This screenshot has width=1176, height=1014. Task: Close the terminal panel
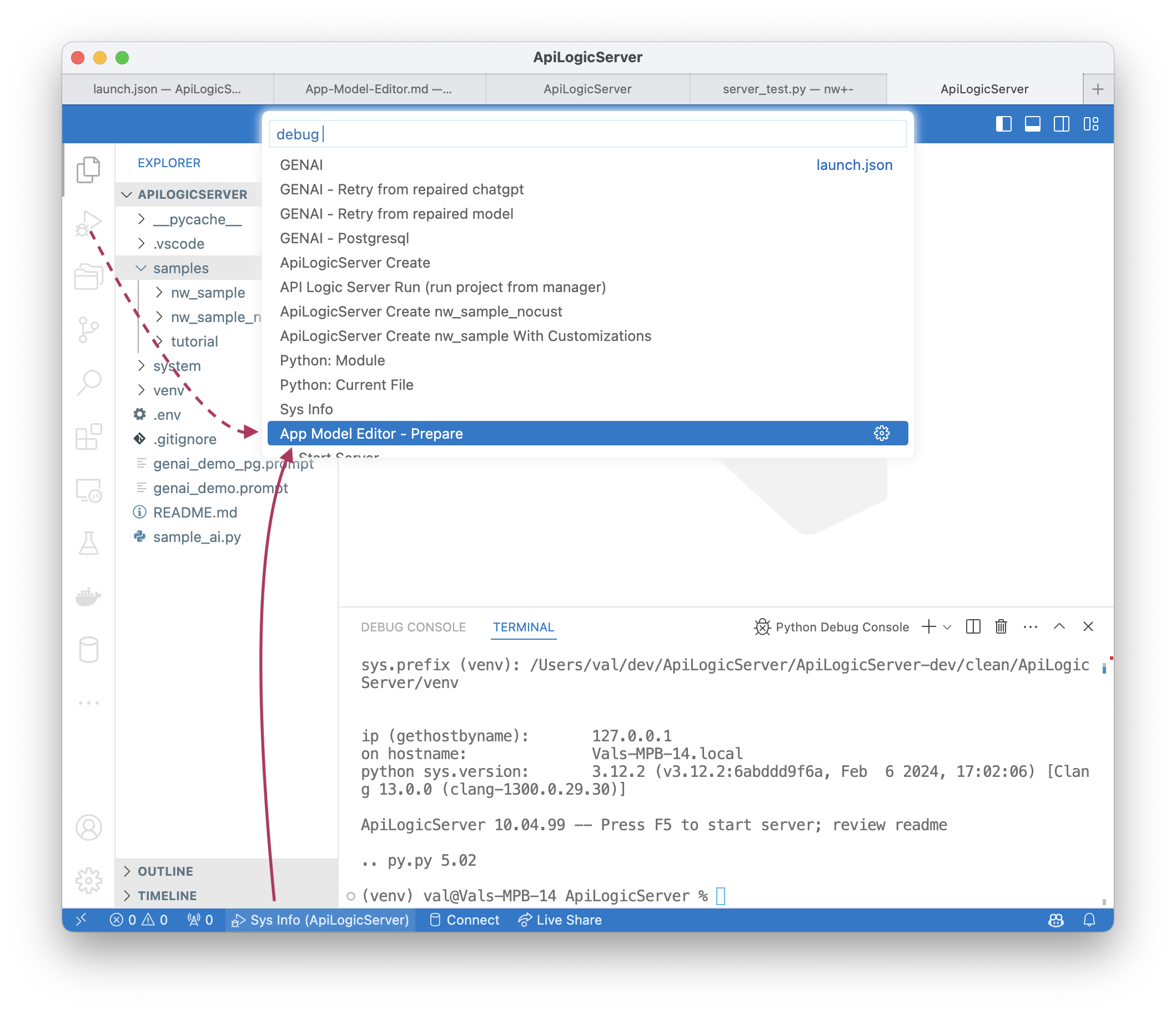click(1088, 627)
